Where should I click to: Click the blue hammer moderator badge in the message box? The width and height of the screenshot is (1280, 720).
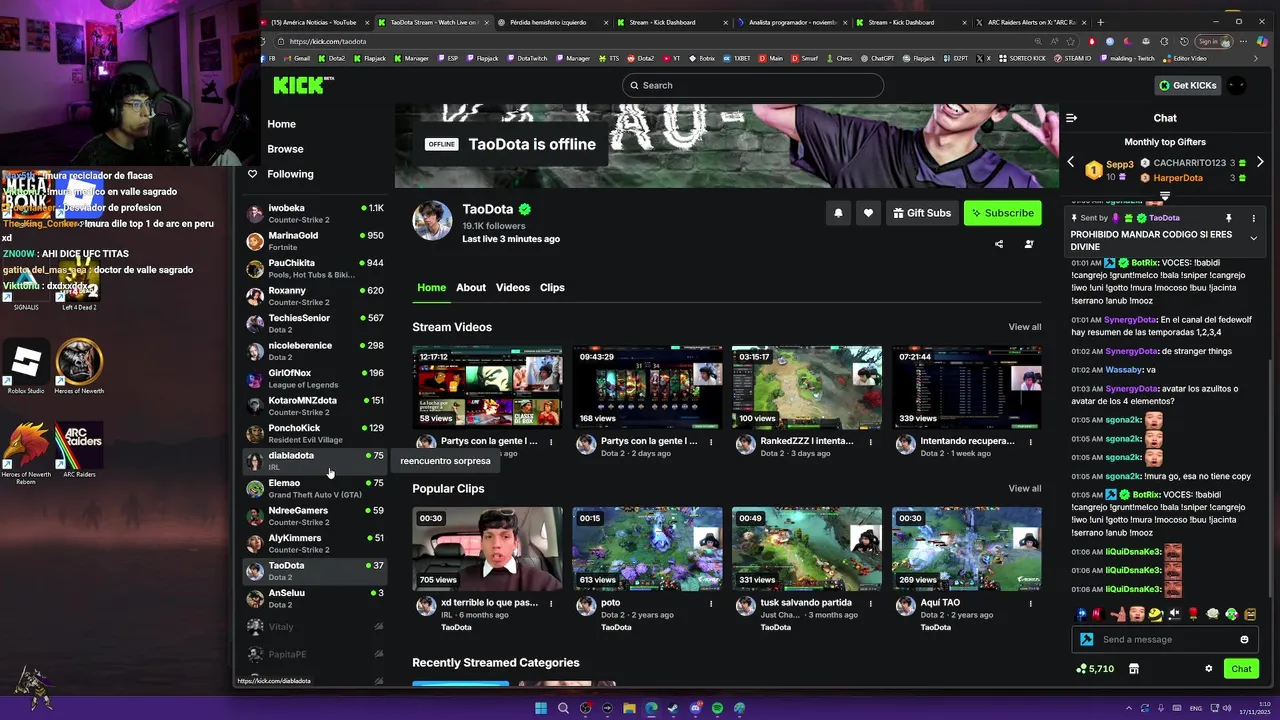tap(1087, 640)
